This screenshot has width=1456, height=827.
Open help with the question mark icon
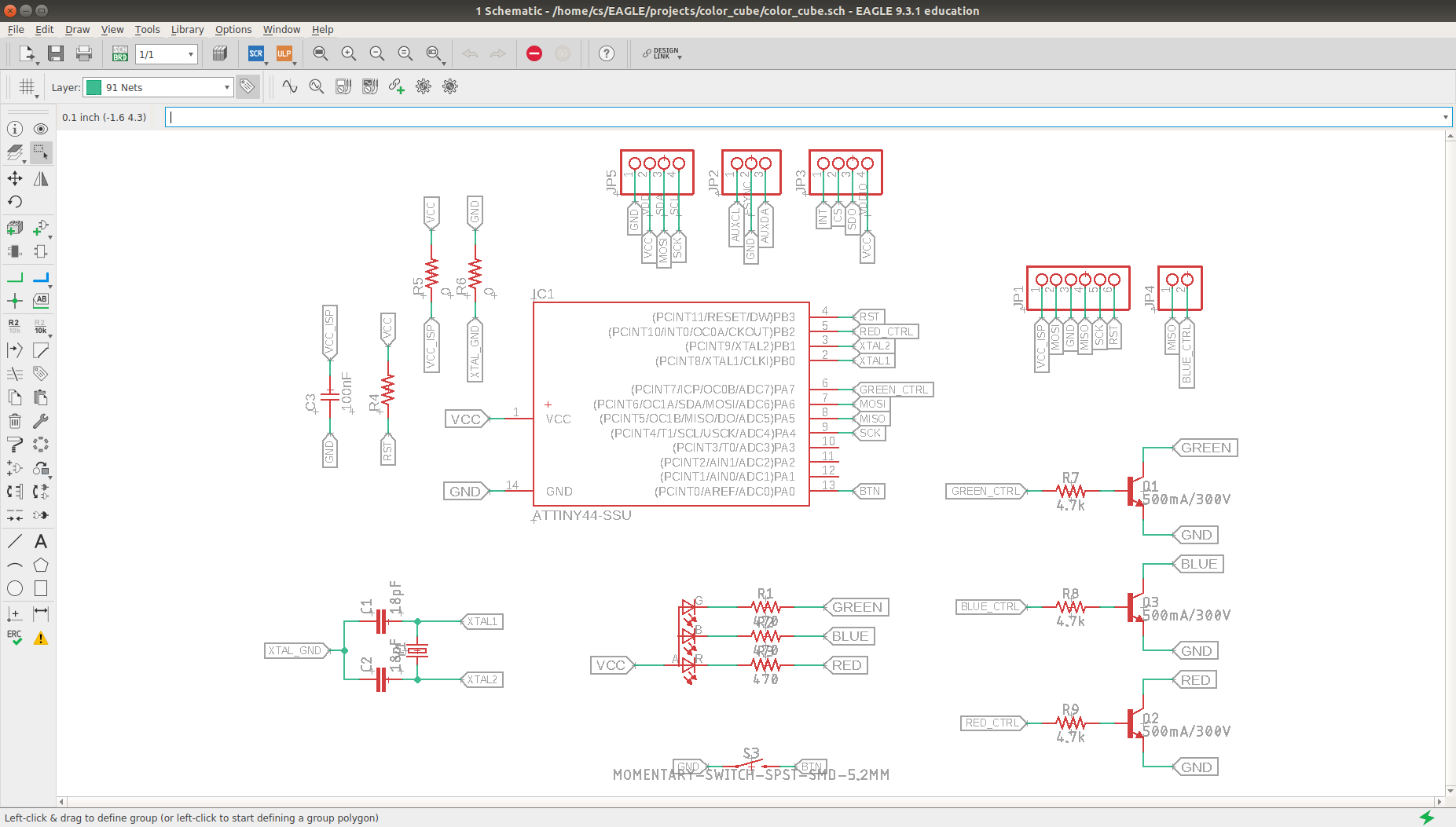607,53
